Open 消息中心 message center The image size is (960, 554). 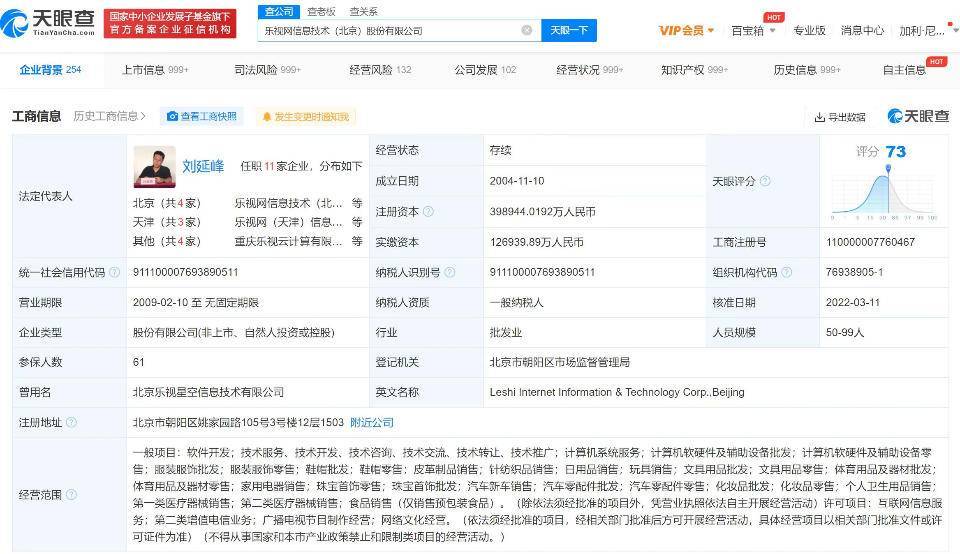pyautogui.click(x=862, y=30)
